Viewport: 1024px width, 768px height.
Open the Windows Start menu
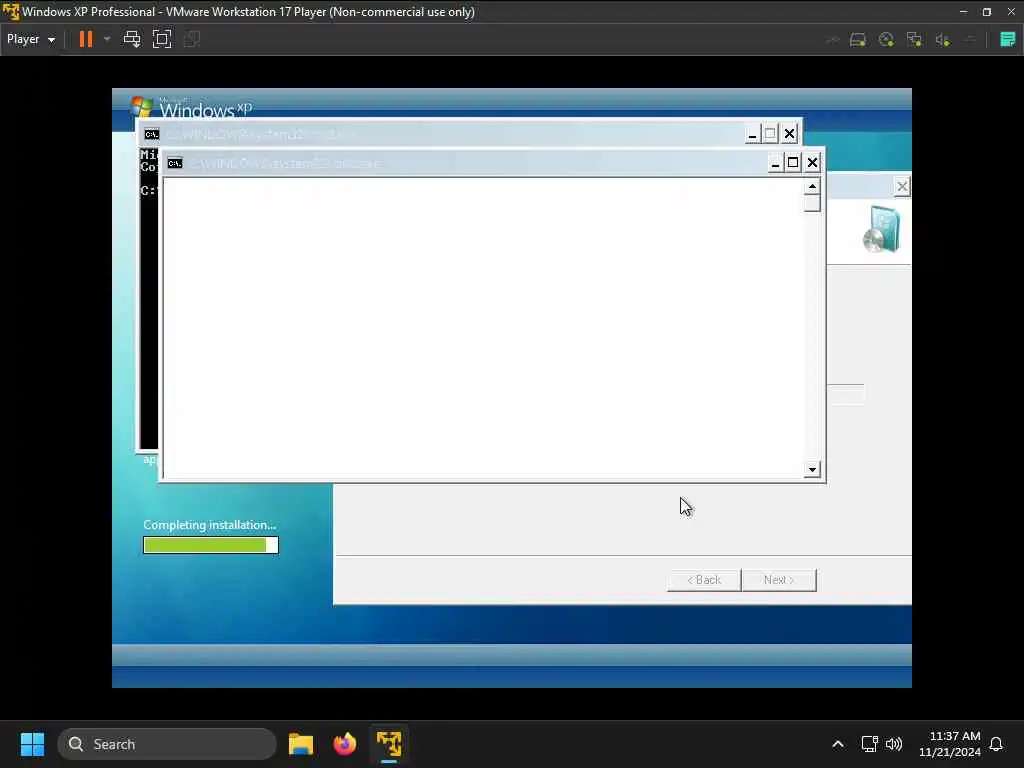pos(32,744)
